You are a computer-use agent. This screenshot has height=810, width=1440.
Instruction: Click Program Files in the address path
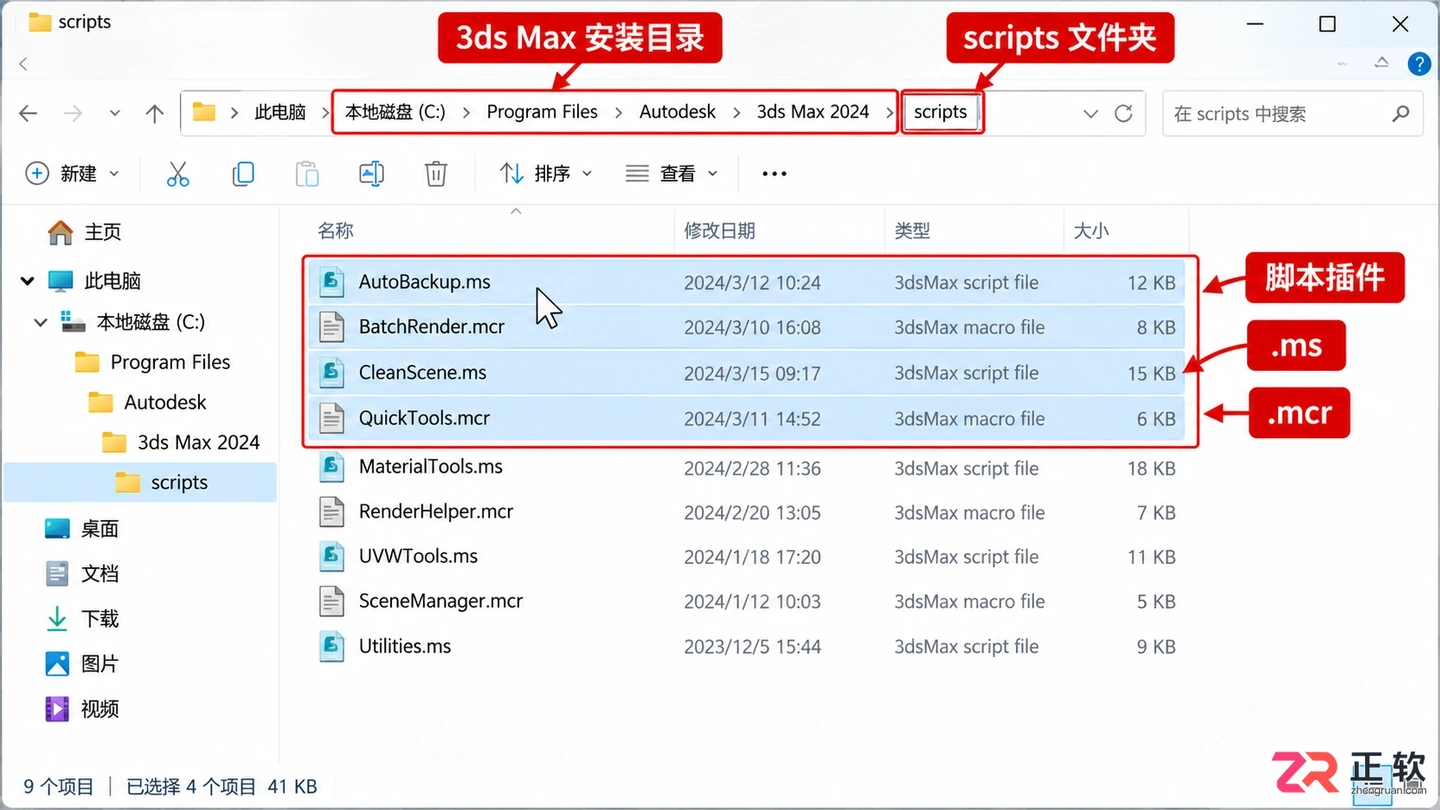[542, 112]
